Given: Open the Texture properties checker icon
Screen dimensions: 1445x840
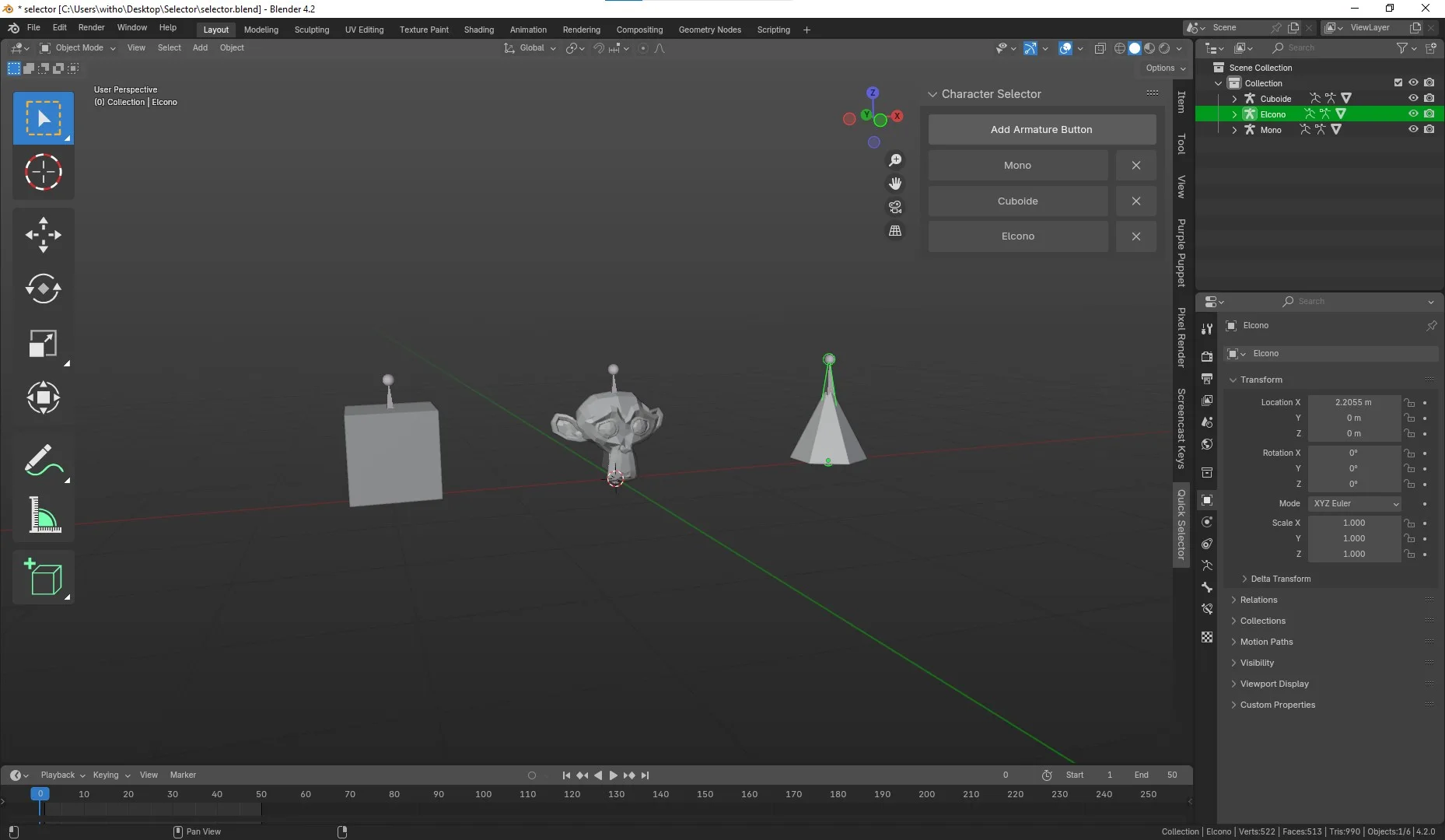Looking at the screenshot, I should [x=1207, y=637].
